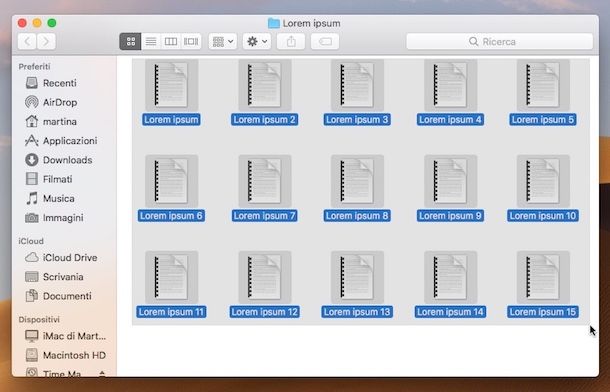
Task: Open the gear action menu
Action: 257,41
